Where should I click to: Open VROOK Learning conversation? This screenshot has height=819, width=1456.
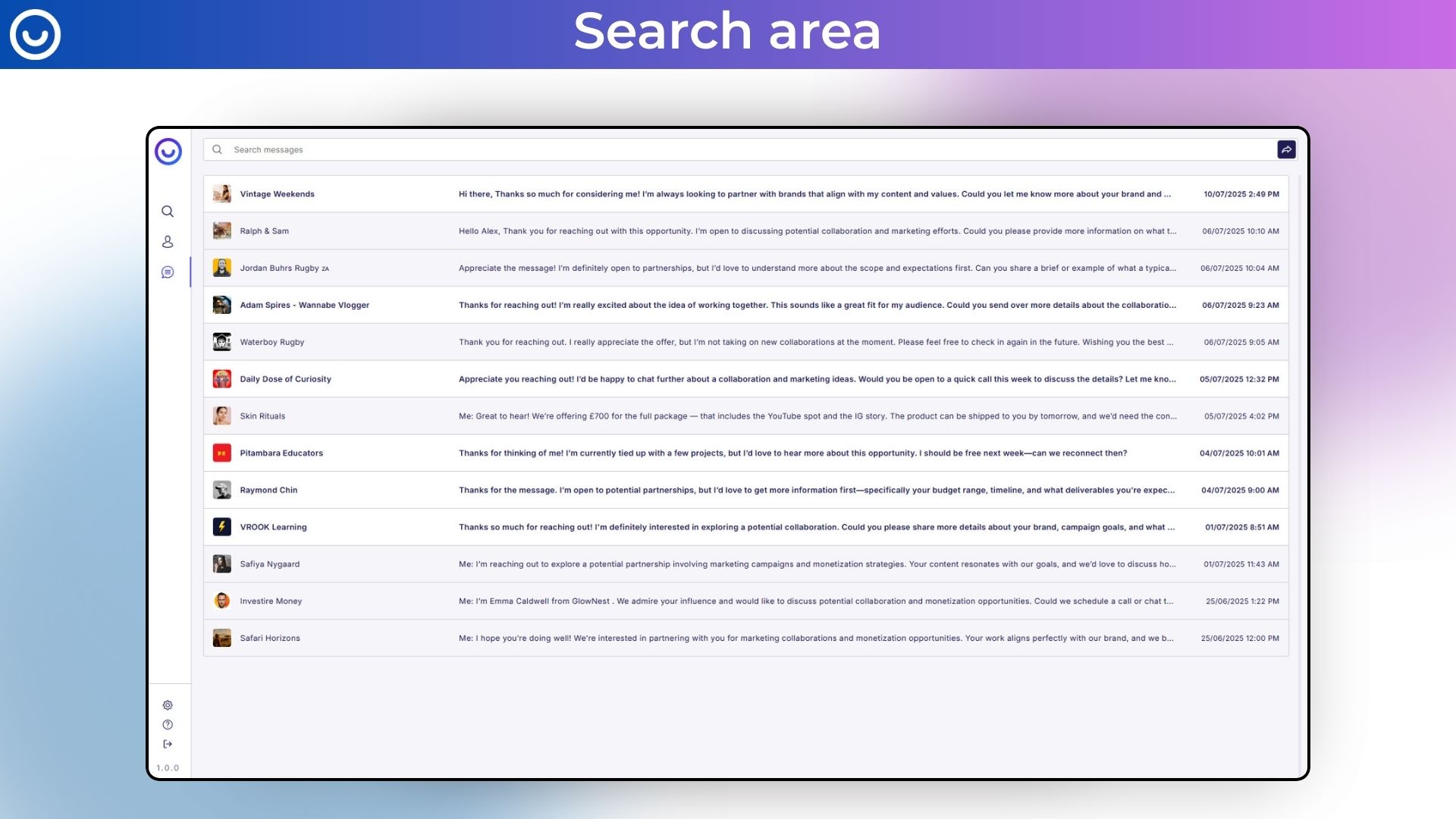click(x=274, y=527)
